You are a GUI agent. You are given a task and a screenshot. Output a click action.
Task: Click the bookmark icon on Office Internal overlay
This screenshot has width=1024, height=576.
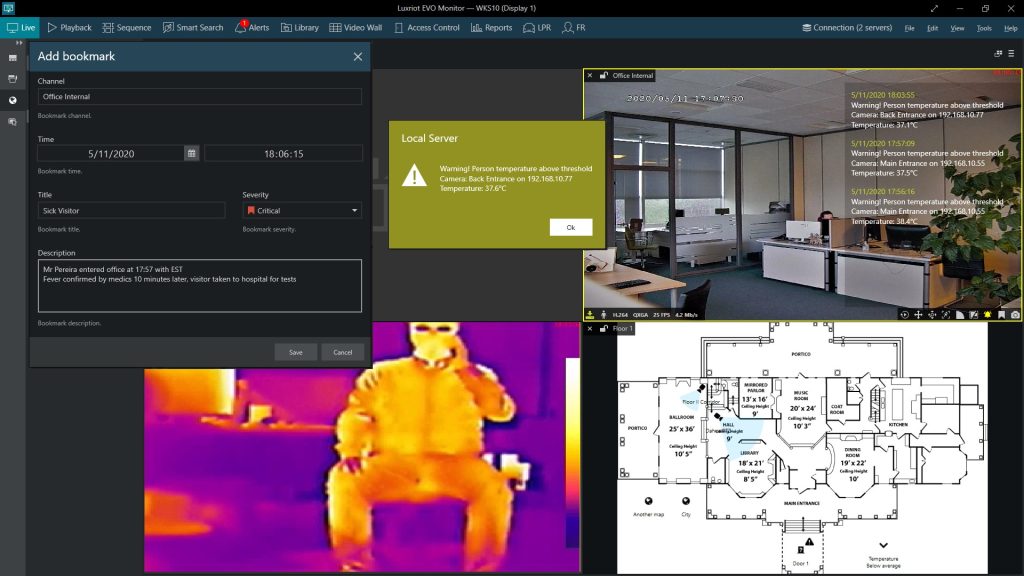1001,315
